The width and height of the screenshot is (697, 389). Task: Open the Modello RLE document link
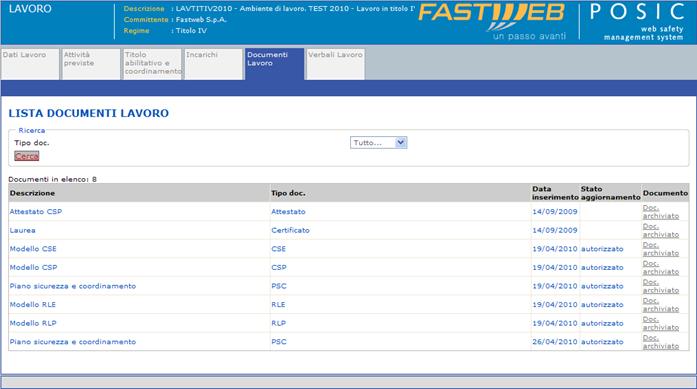(x=33, y=305)
